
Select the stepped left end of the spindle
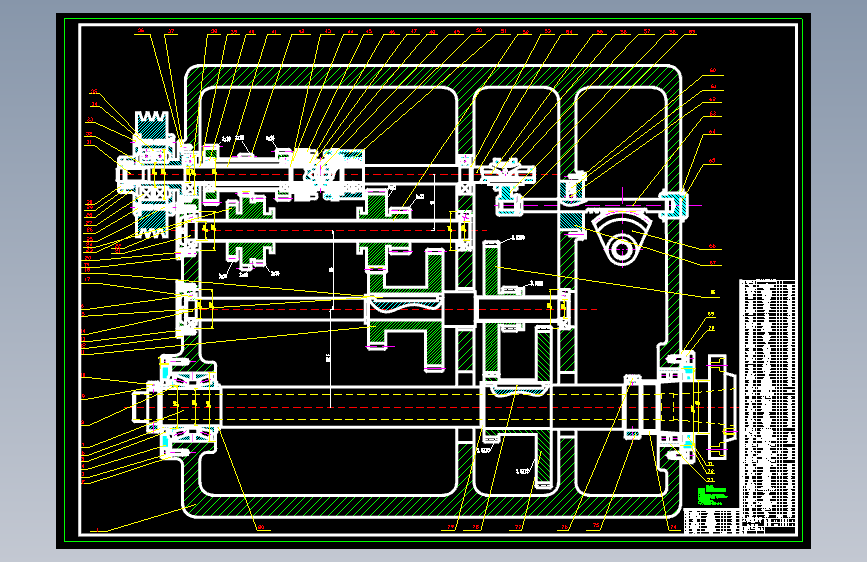point(147,407)
